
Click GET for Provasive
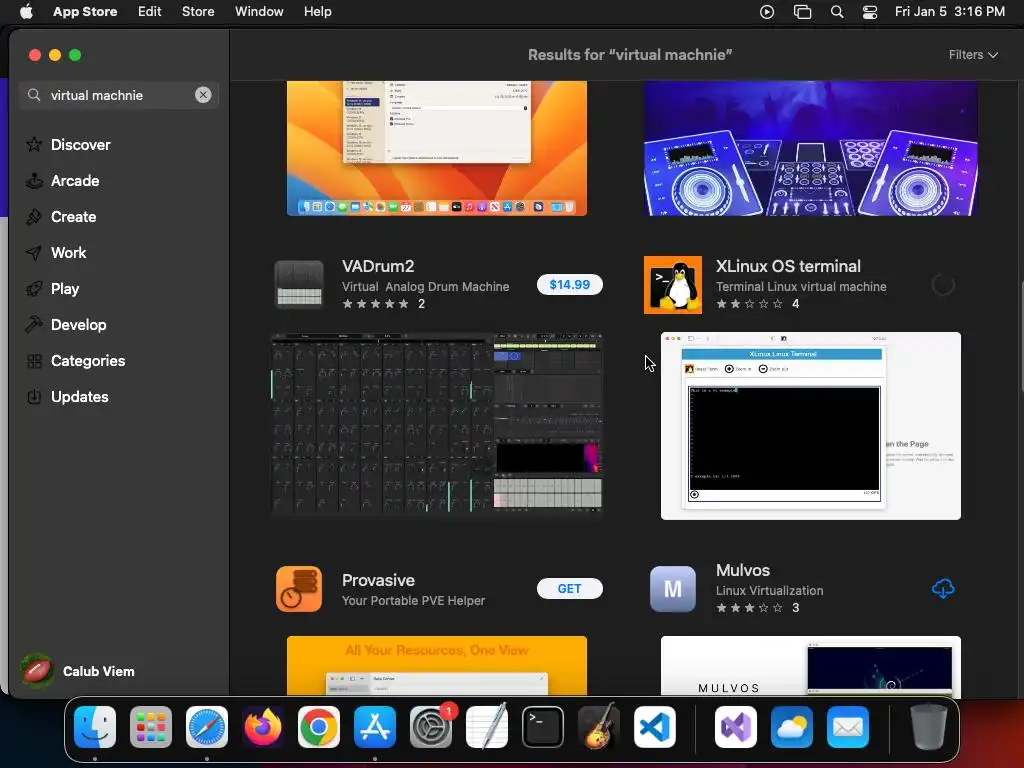[569, 588]
